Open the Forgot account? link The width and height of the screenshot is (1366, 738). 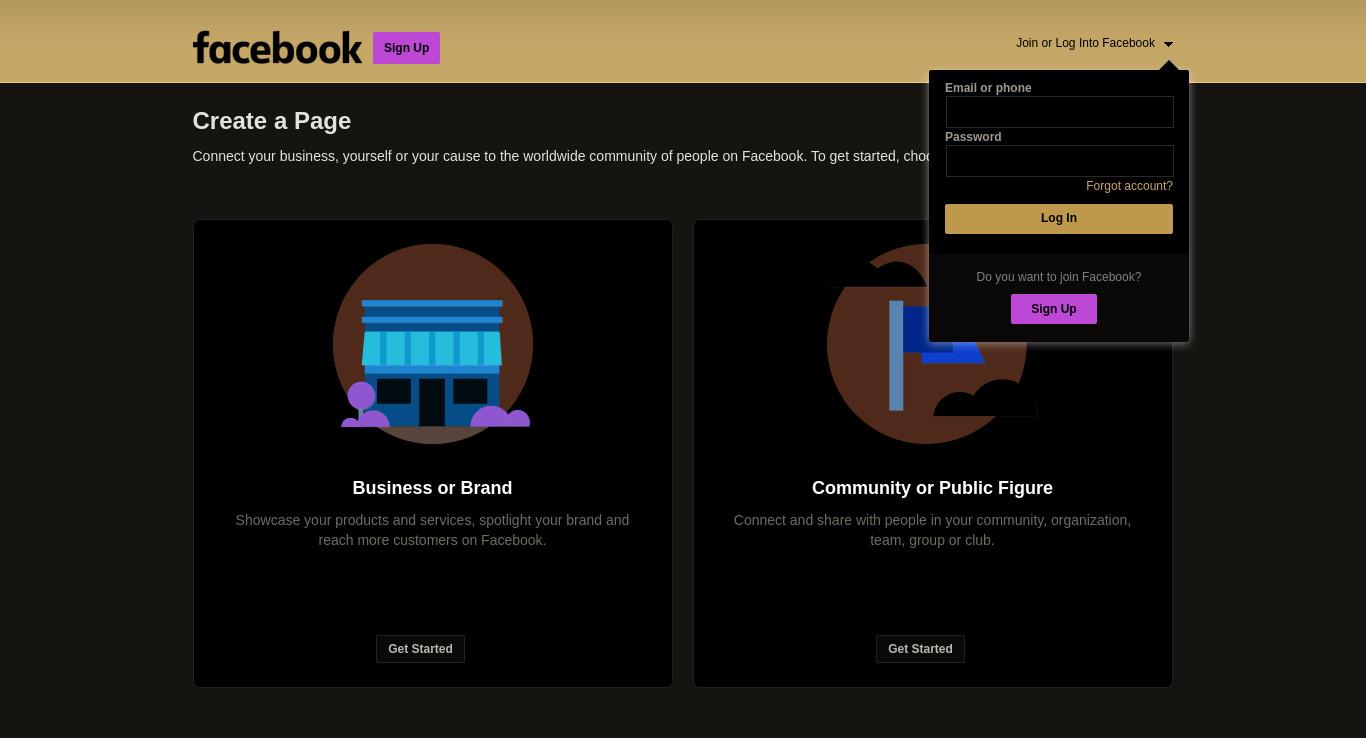[1129, 186]
